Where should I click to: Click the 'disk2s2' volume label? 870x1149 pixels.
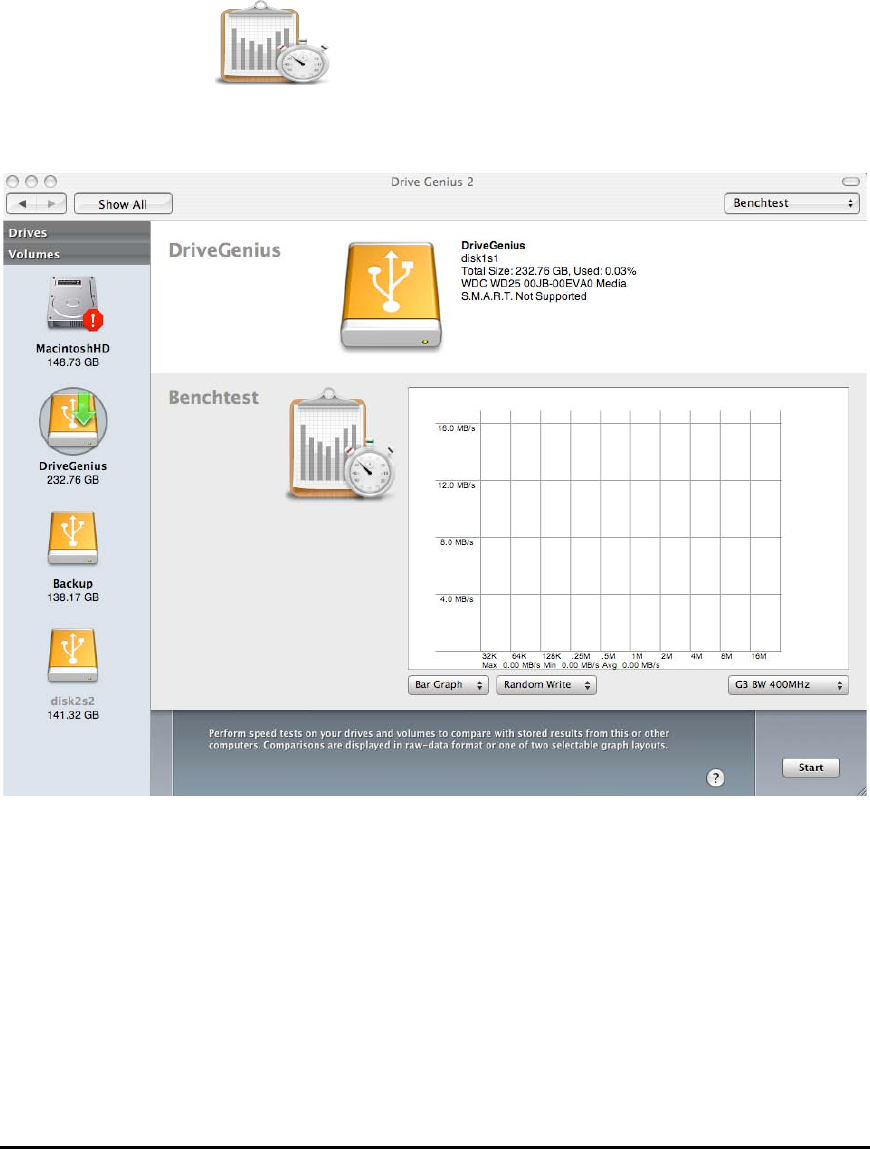click(73, 701)
